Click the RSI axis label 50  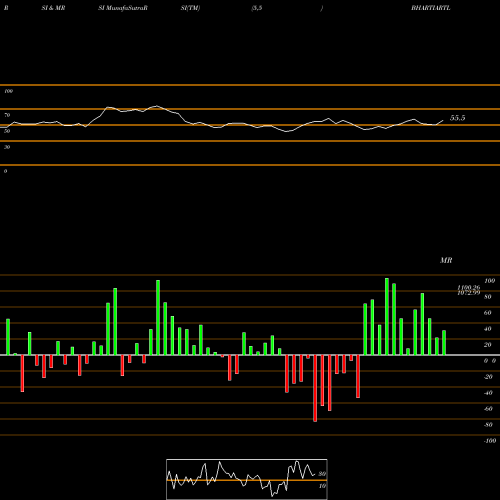(x=7, y=131)
